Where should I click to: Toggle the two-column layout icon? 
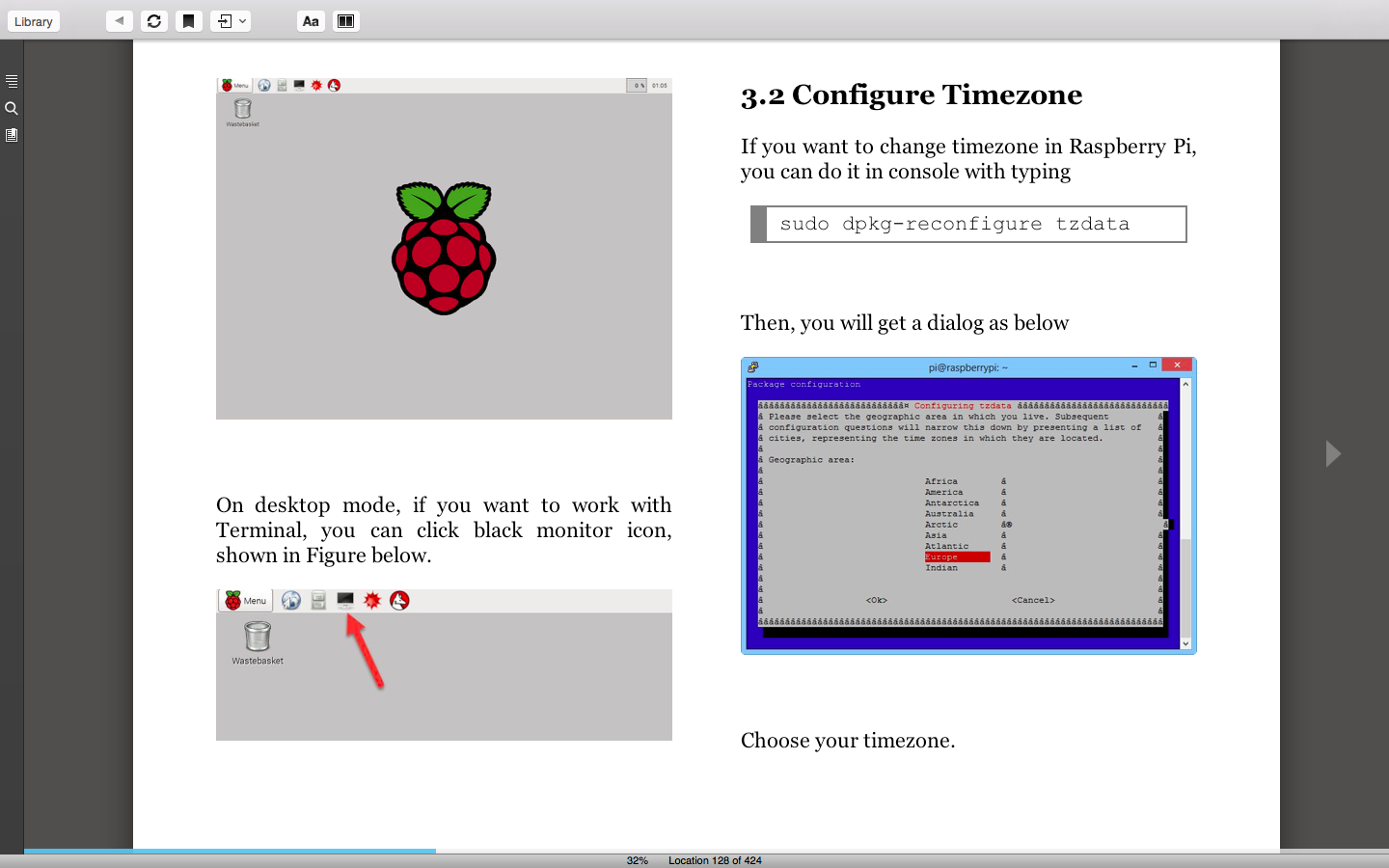point(346,20)
